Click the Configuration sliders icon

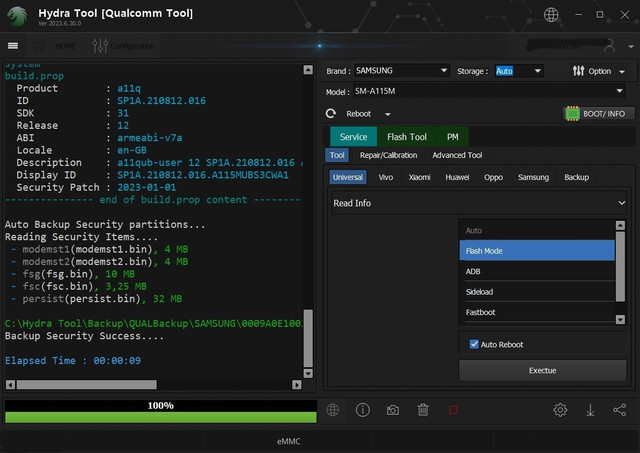click(100, 46)
